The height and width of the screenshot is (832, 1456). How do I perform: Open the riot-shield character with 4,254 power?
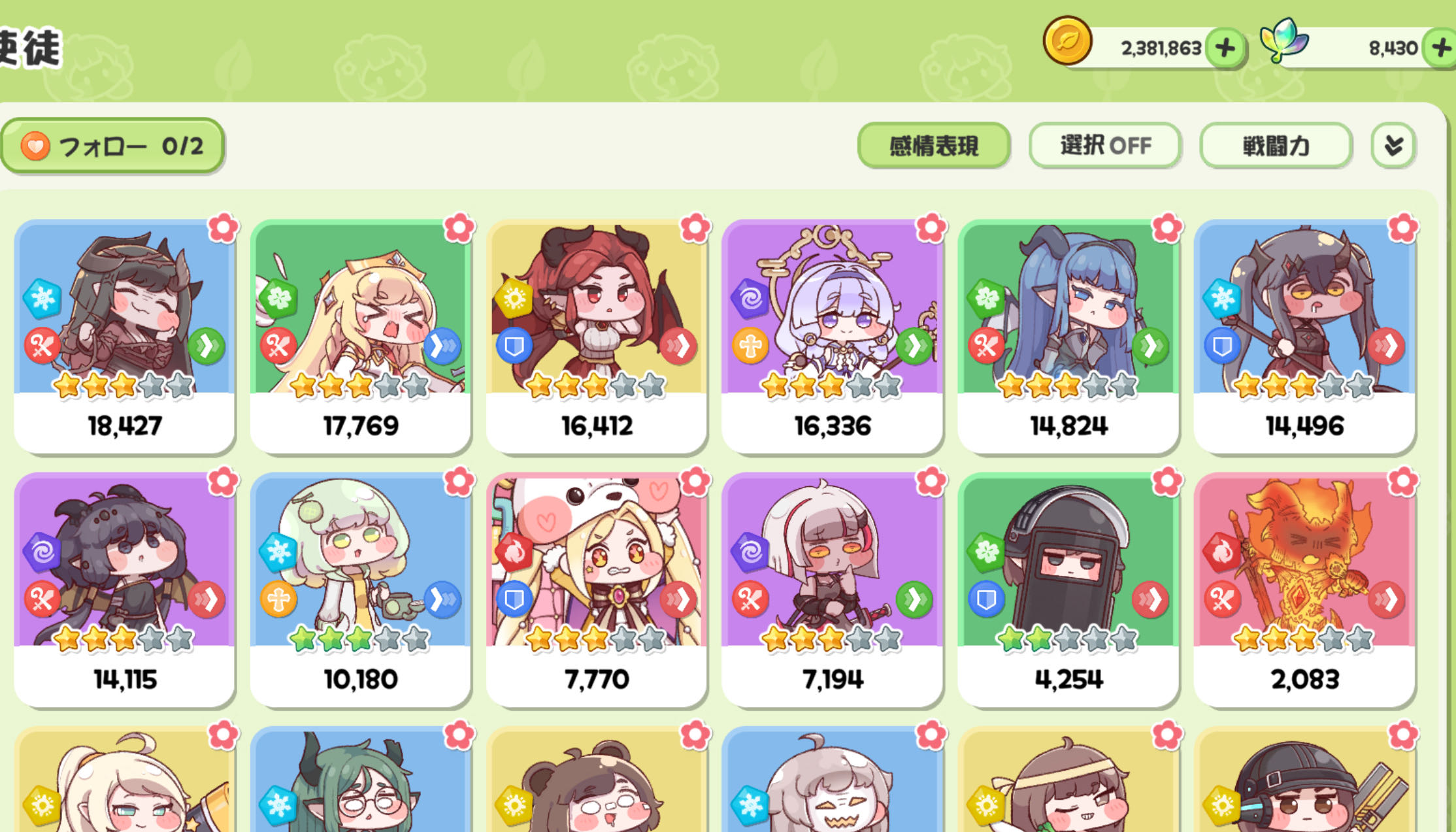(x=1068, y=590)
